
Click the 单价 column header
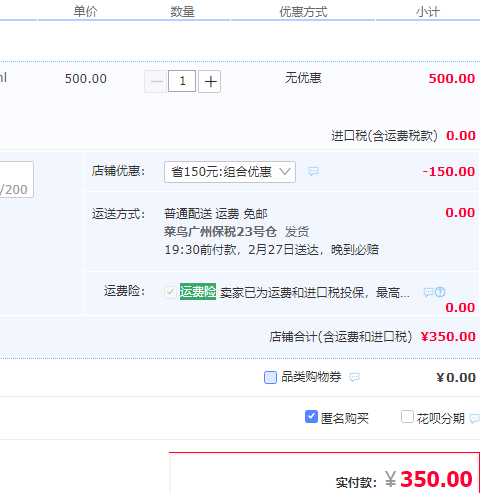pyautogui.click(x=85, y=12)
